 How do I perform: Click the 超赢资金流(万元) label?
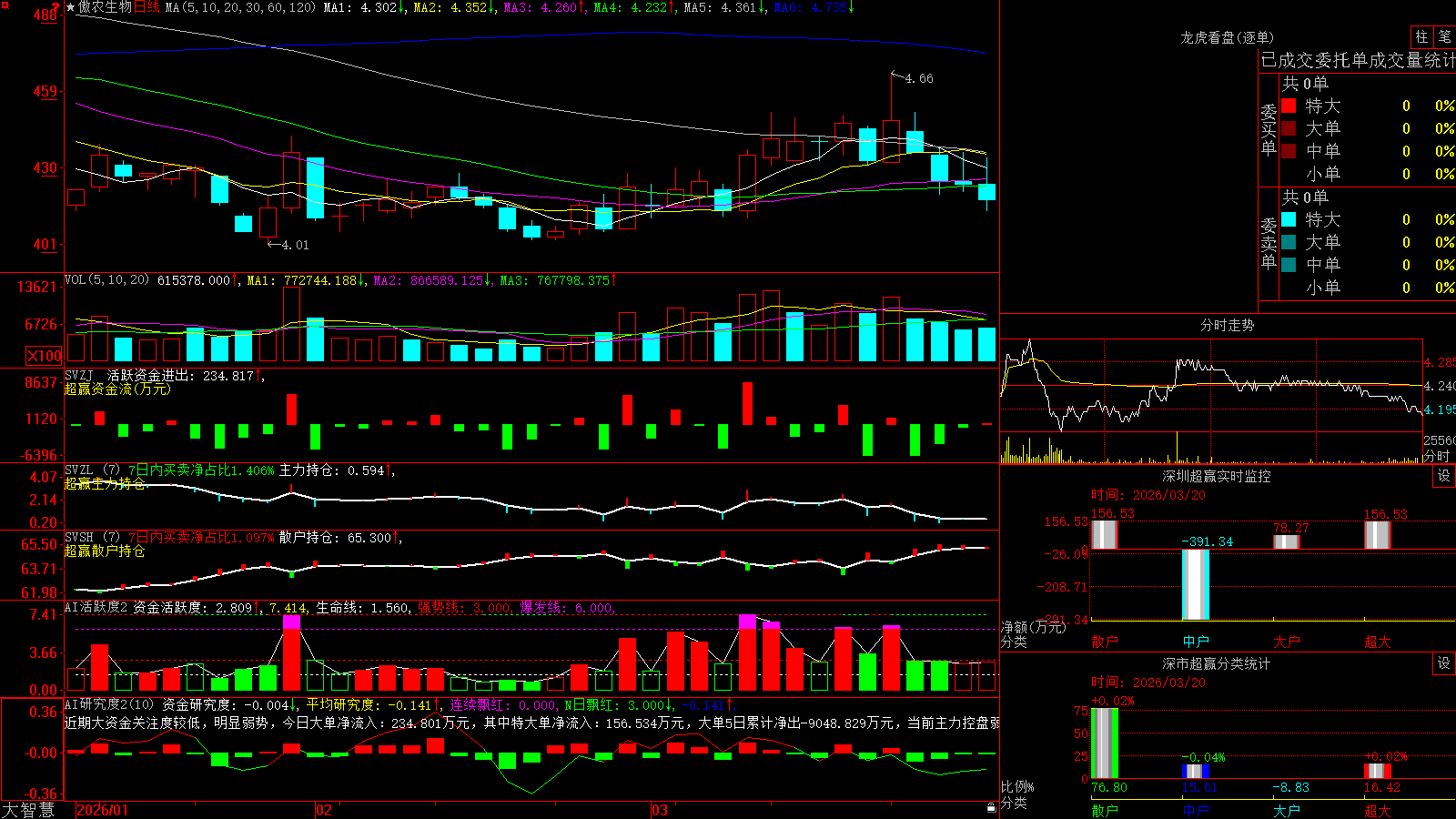point(117,389)
